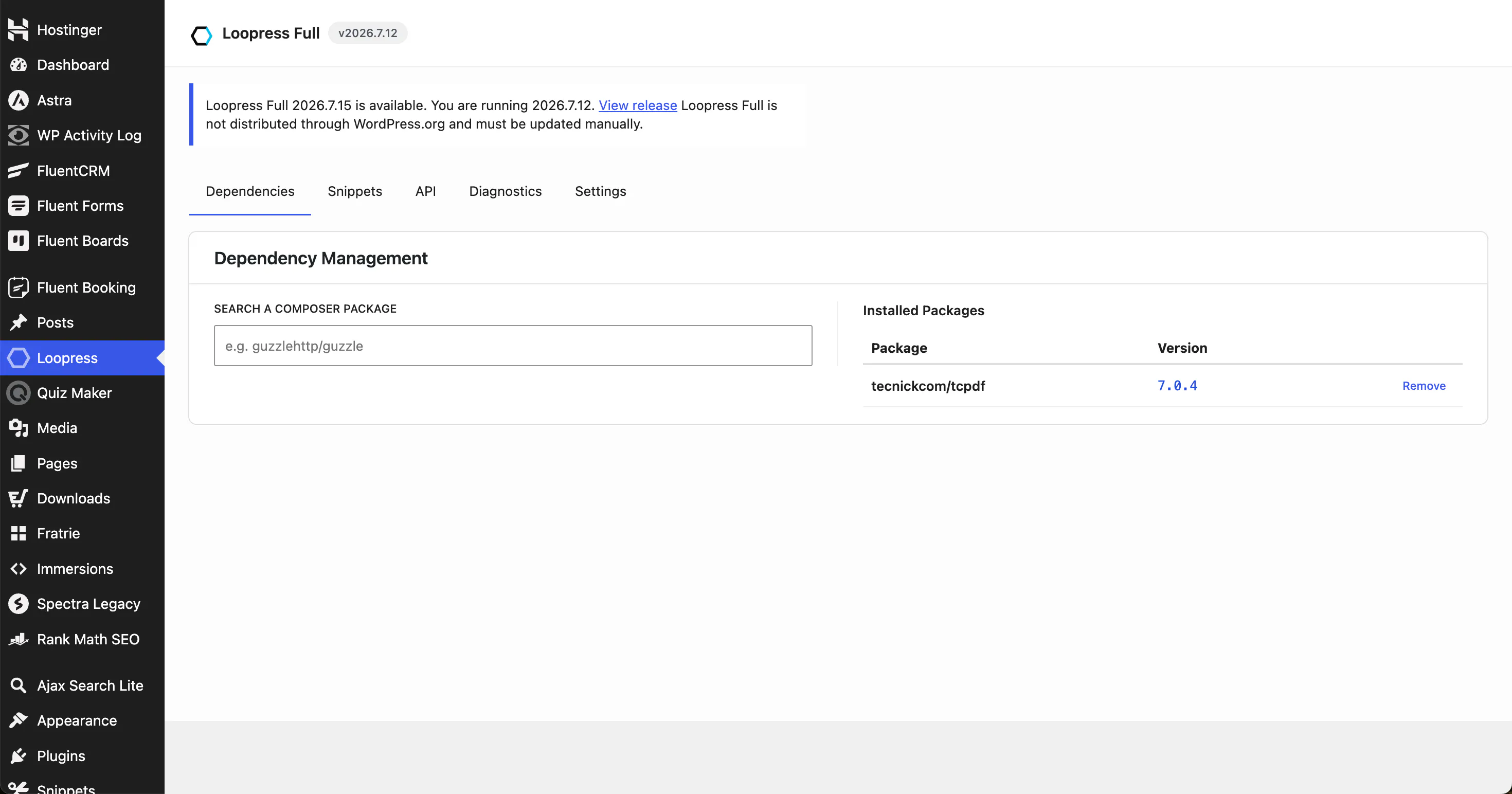Open the Dependencies tab
Image resolution: width=1512 pixels, height=794 pixels.
[250, 191]
